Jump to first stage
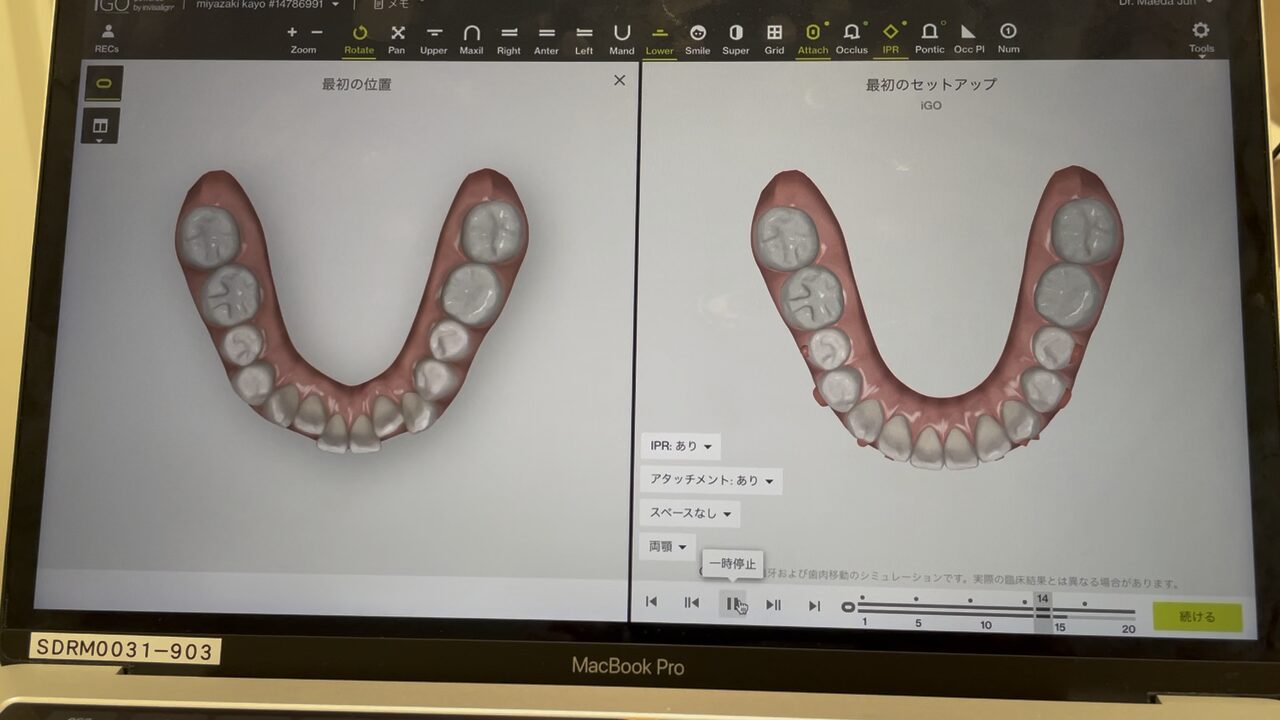 (x=651, y=602)
